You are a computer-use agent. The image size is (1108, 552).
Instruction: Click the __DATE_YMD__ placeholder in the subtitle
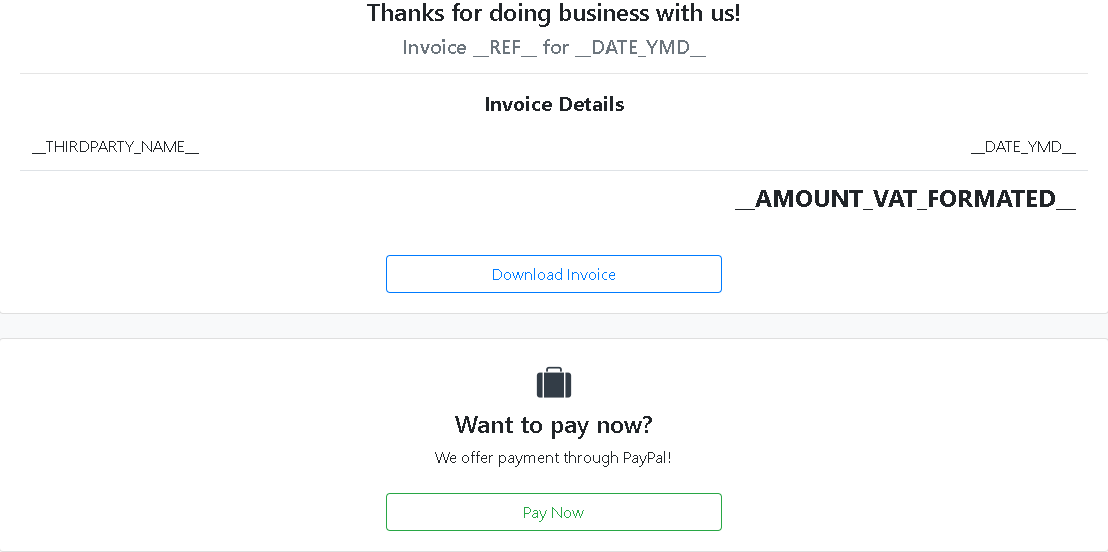coord(640,47)
